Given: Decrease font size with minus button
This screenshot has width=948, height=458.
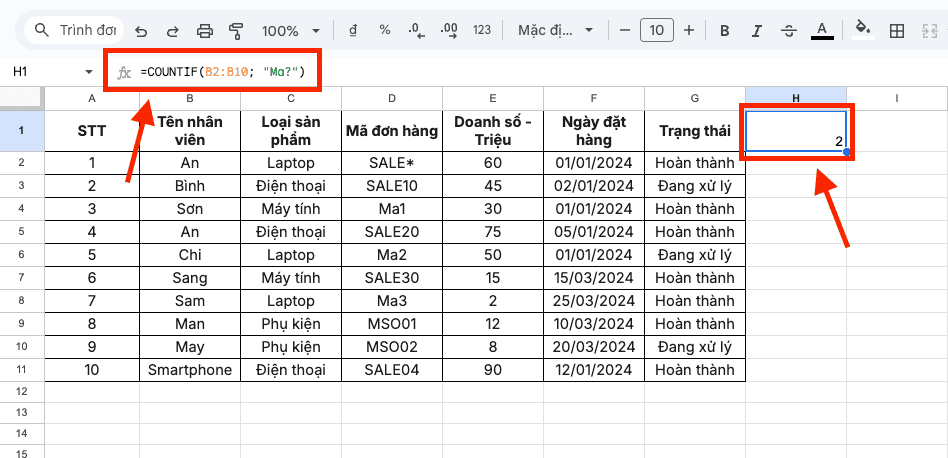Looking at the screenshot, I should click(624, 31).
